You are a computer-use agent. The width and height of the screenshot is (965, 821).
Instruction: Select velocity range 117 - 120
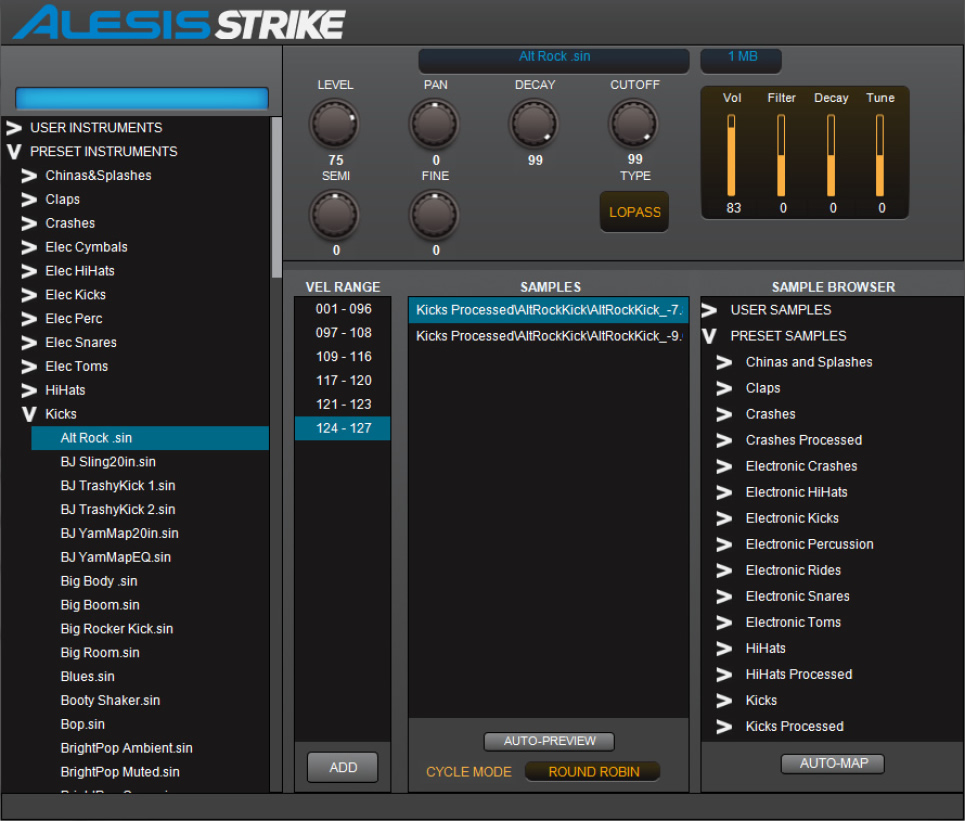343,380
